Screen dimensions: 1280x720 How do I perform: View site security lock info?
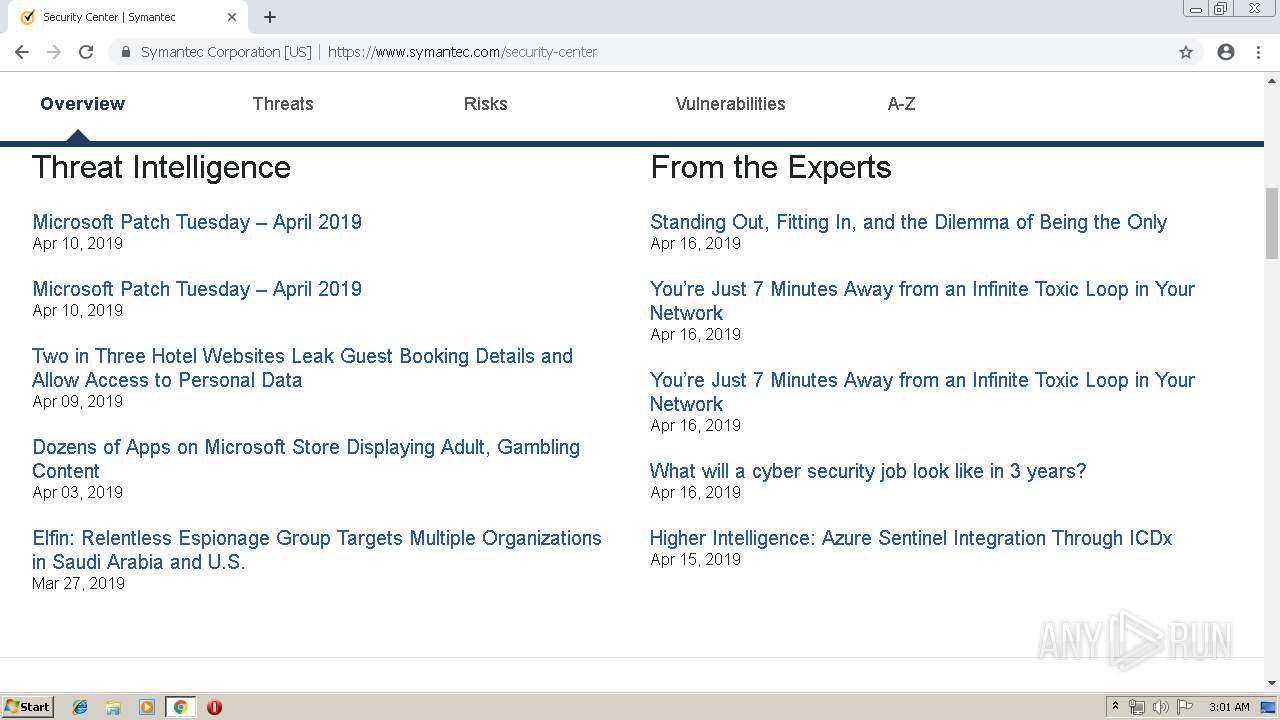126,52
